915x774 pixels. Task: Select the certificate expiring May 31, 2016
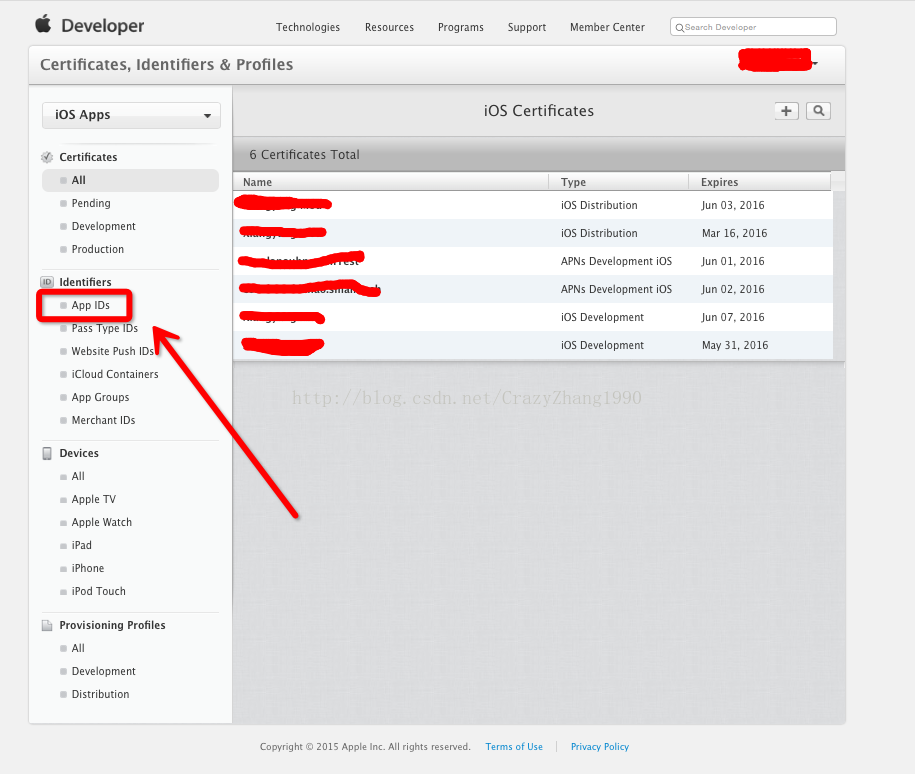(x=533, y=346)
